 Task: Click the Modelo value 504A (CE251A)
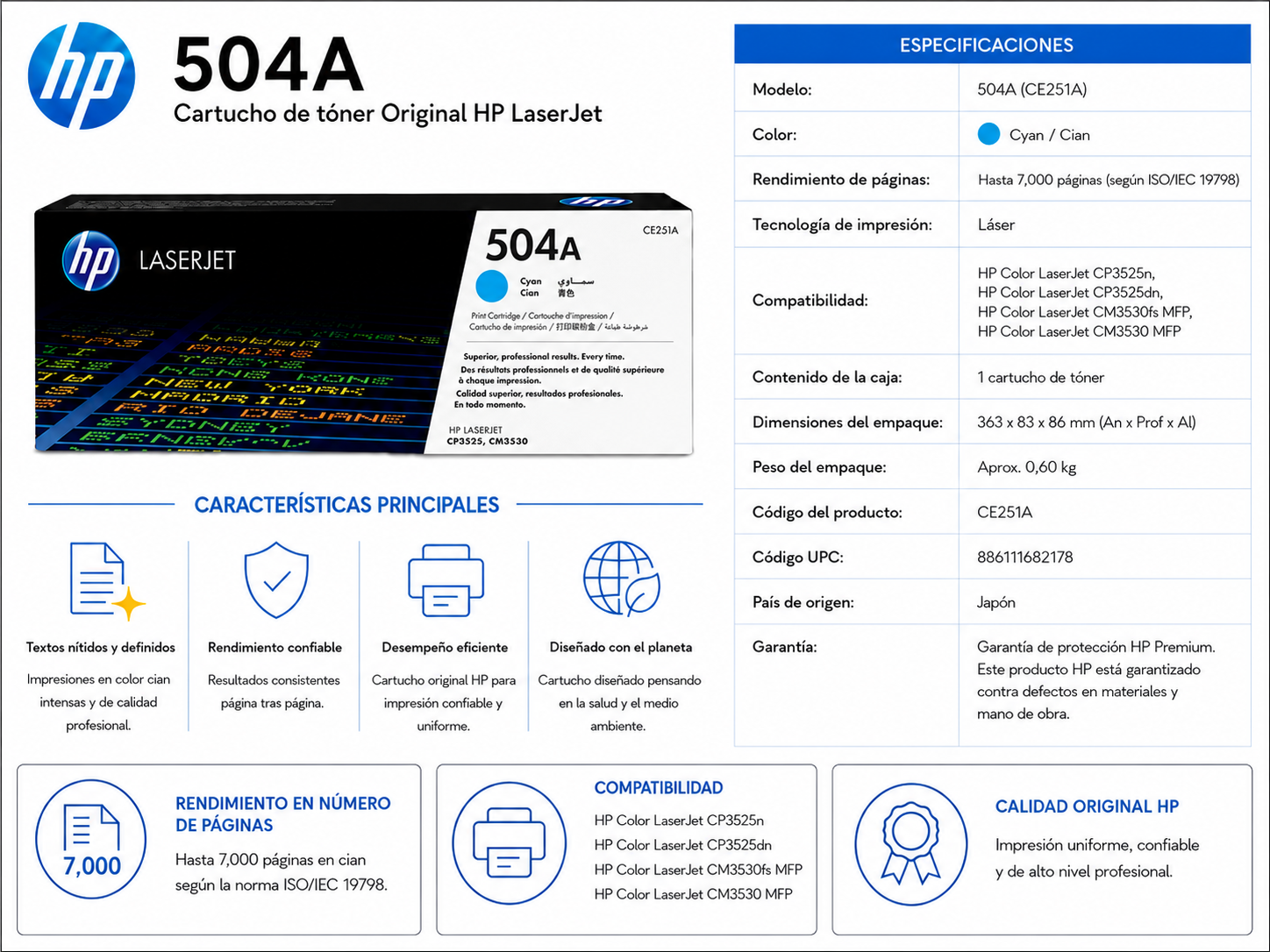[1031, 89]
